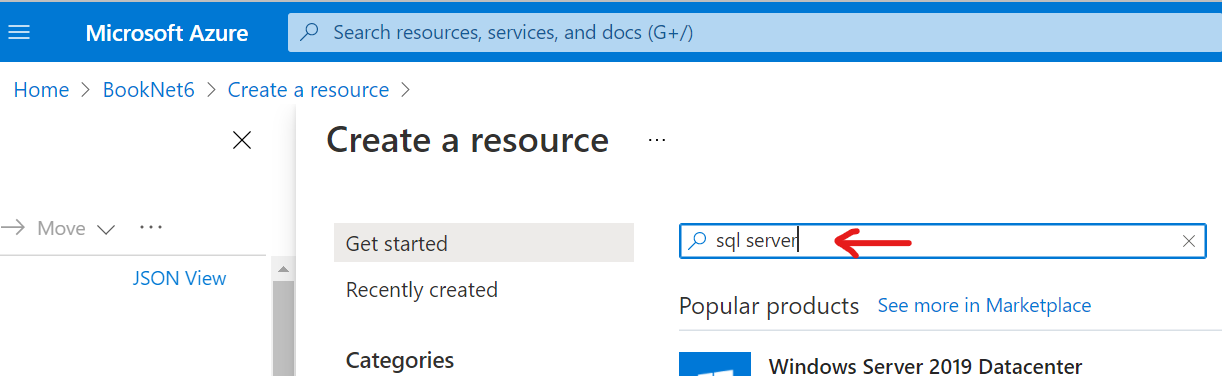
Task: Close the left blade with X
Action: click(x=241, y=140)
